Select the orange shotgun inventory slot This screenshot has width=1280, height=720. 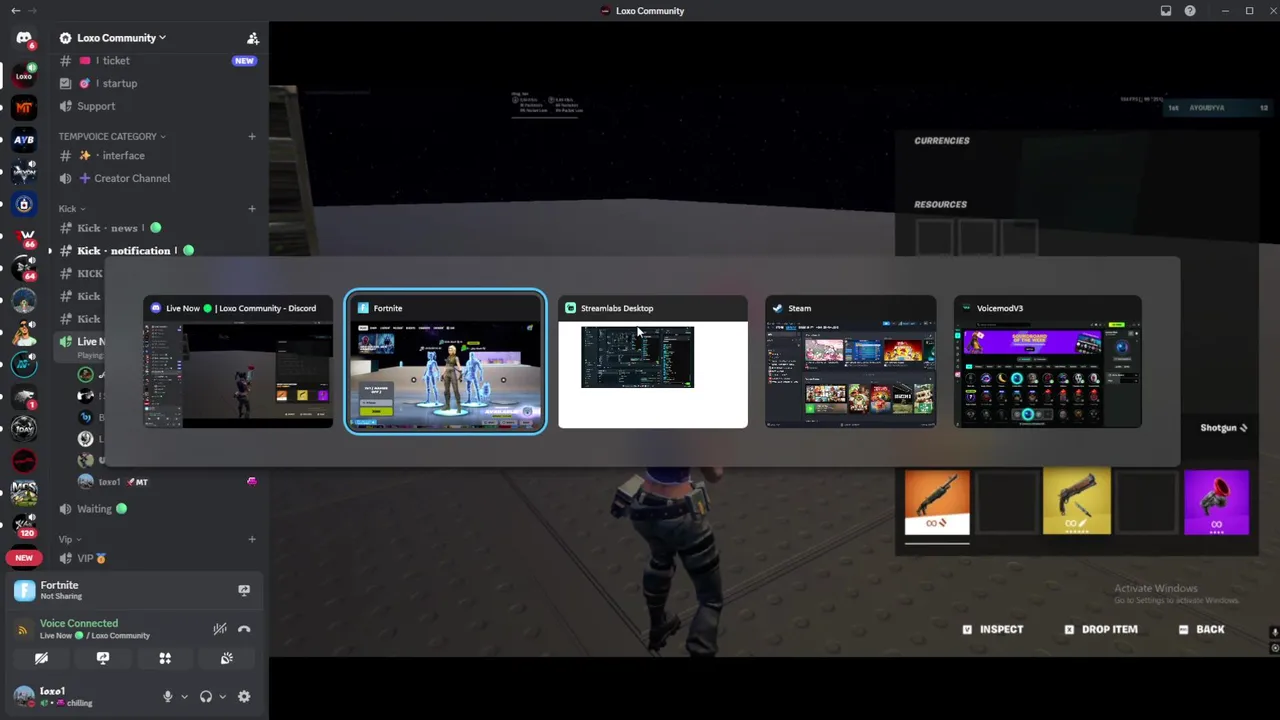pos(937,502)
